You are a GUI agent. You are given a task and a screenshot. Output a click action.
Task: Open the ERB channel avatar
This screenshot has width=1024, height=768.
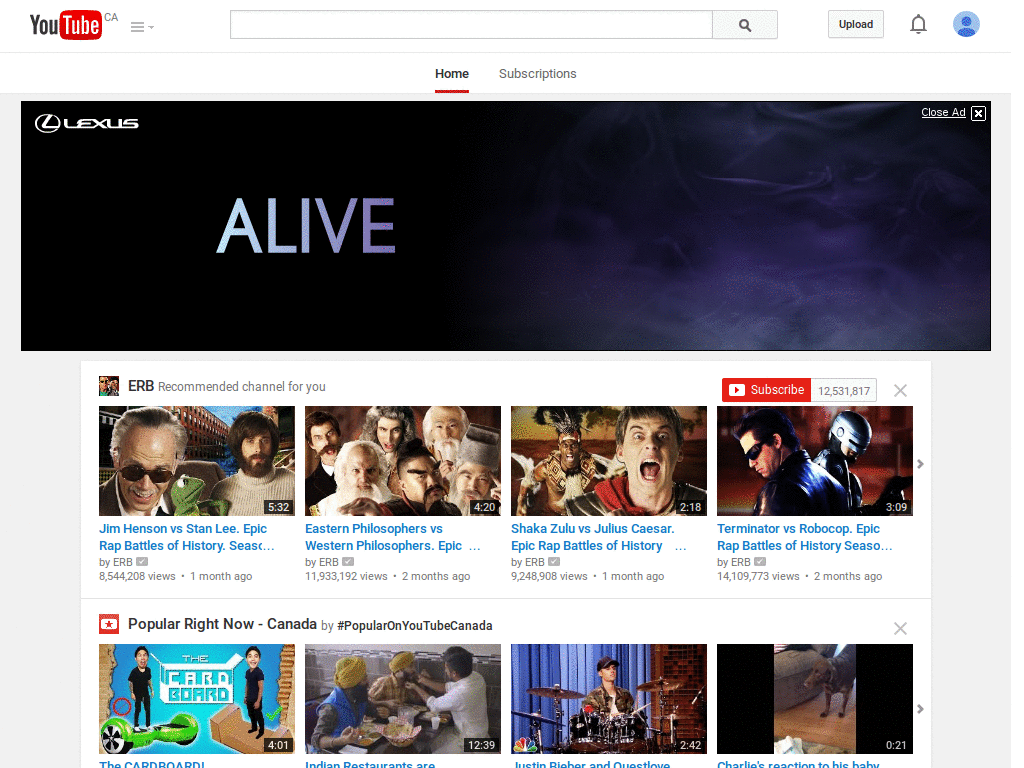click(x=108, y=385)
